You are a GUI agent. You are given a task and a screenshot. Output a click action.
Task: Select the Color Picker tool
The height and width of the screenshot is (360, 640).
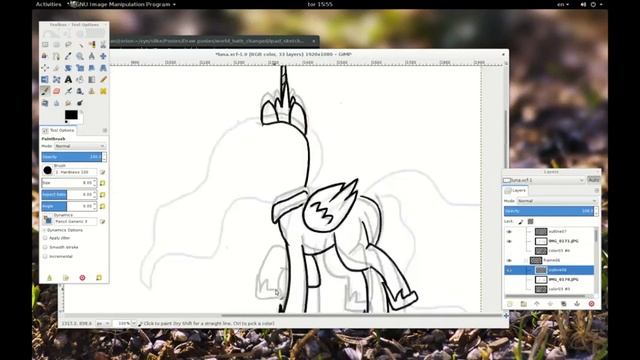[68, 56]
